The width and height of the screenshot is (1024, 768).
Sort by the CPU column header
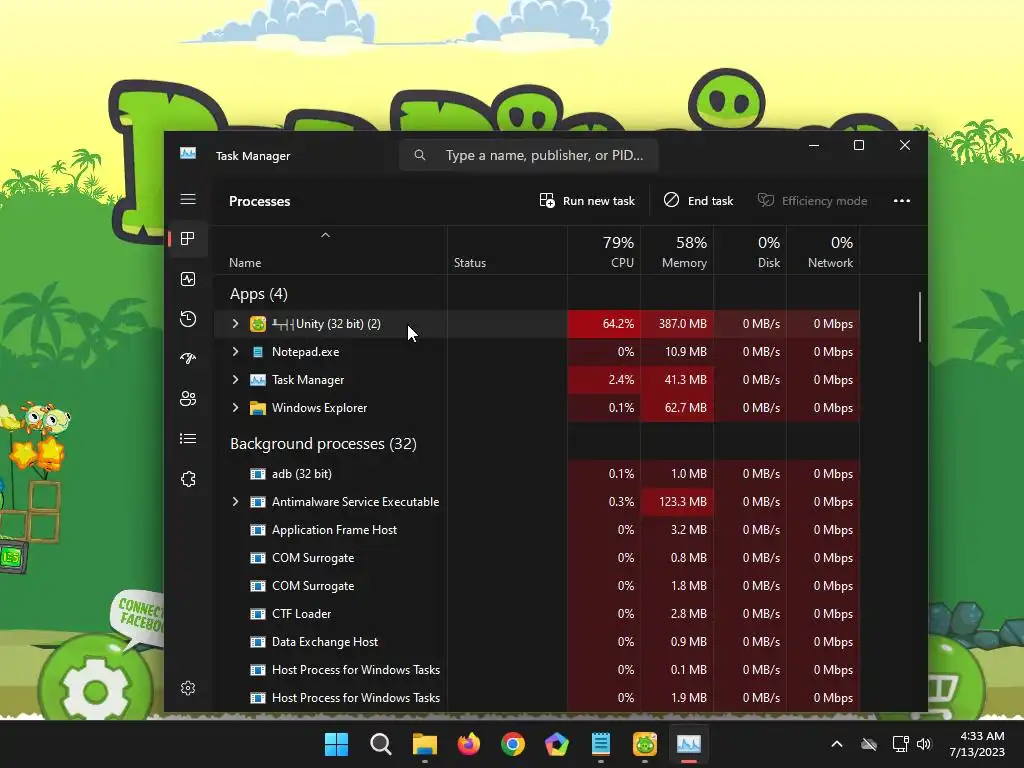(604, 251)
